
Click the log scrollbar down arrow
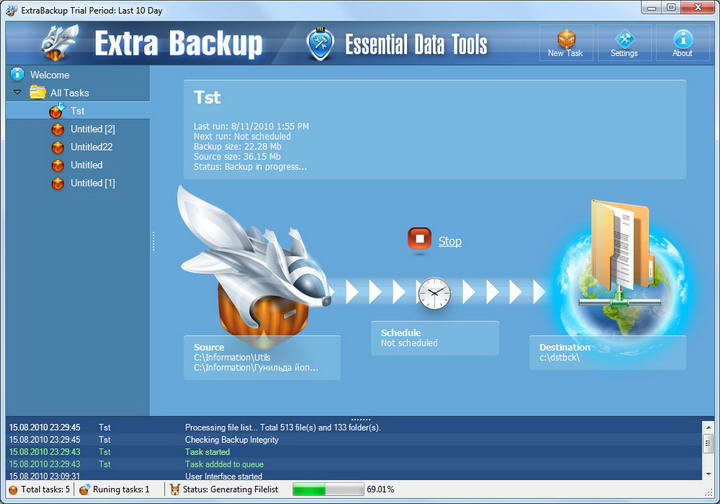click(x=708, y=474)
